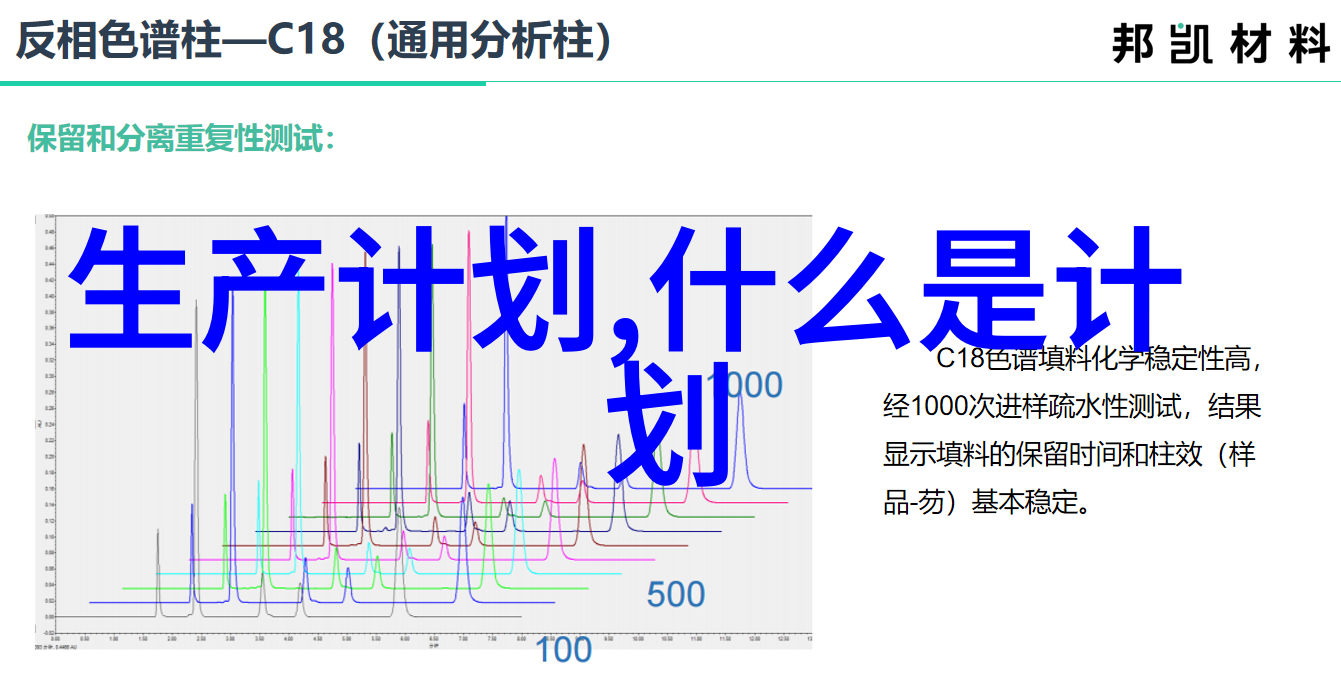This screenshot has width=1341, height=681.
Task: Select the slide title 反相色谱柱—C18
Action: 180,41
